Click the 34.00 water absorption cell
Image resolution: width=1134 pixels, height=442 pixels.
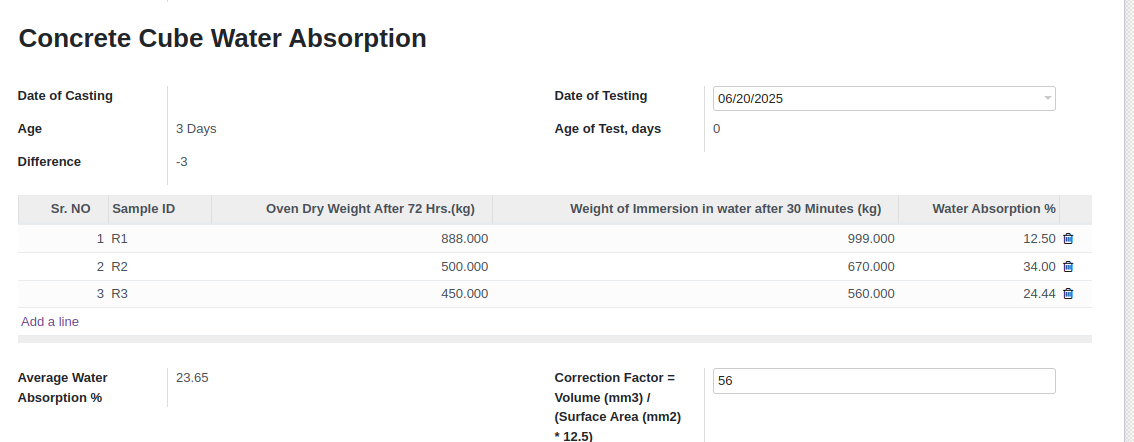pos(979,266)
